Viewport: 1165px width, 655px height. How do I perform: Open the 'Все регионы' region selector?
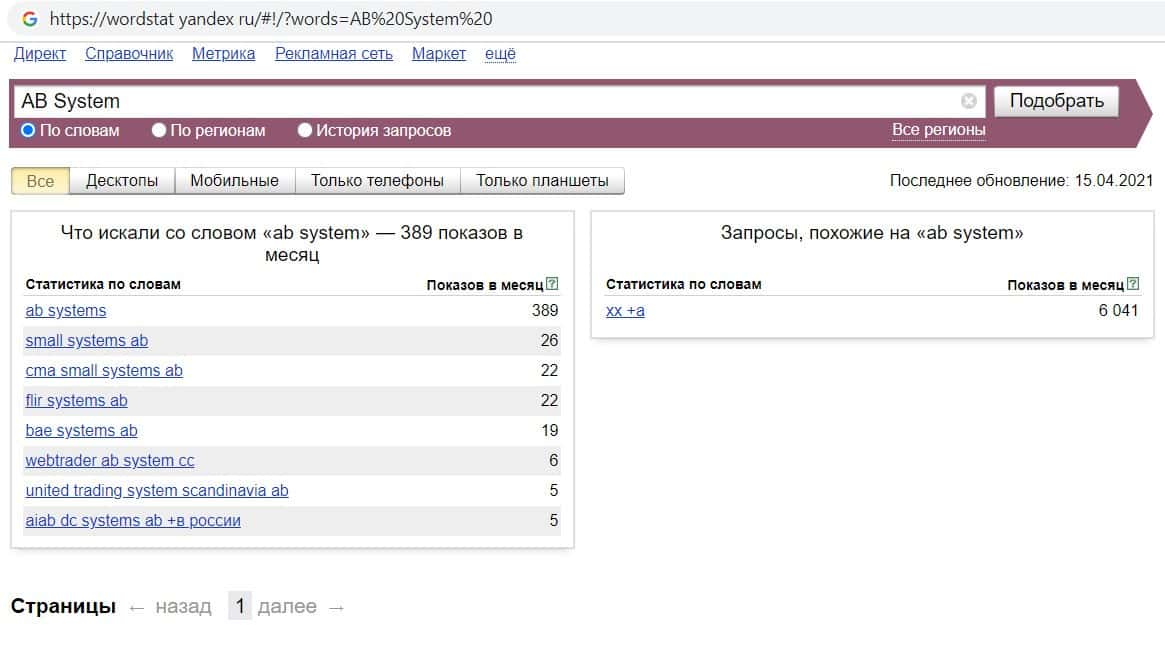tap(938, 130)
